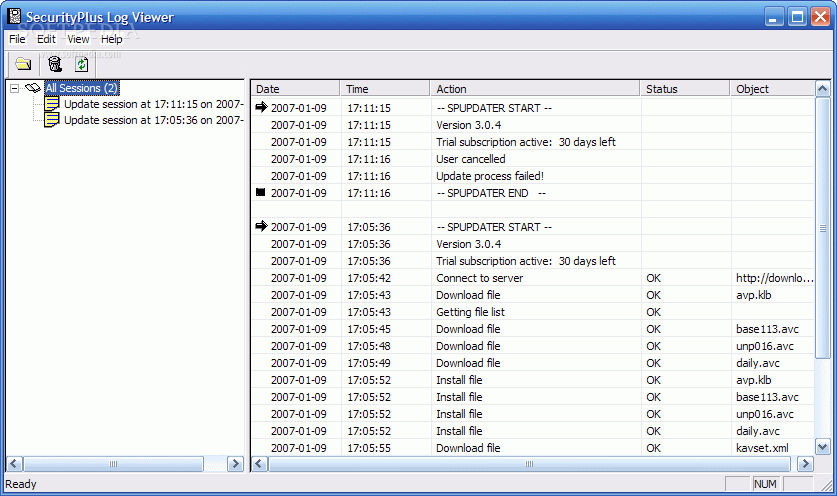Viewport: 837px width, 496px height.
Task: Click left arrow of session tree scrollbar
Action: (14, 464)
